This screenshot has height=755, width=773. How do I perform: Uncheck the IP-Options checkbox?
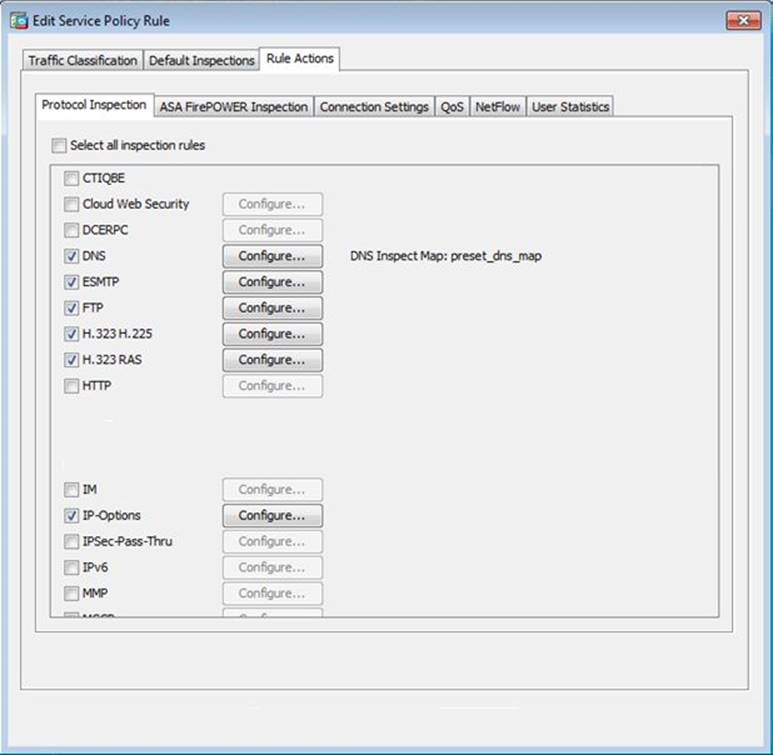click(71, 517)
